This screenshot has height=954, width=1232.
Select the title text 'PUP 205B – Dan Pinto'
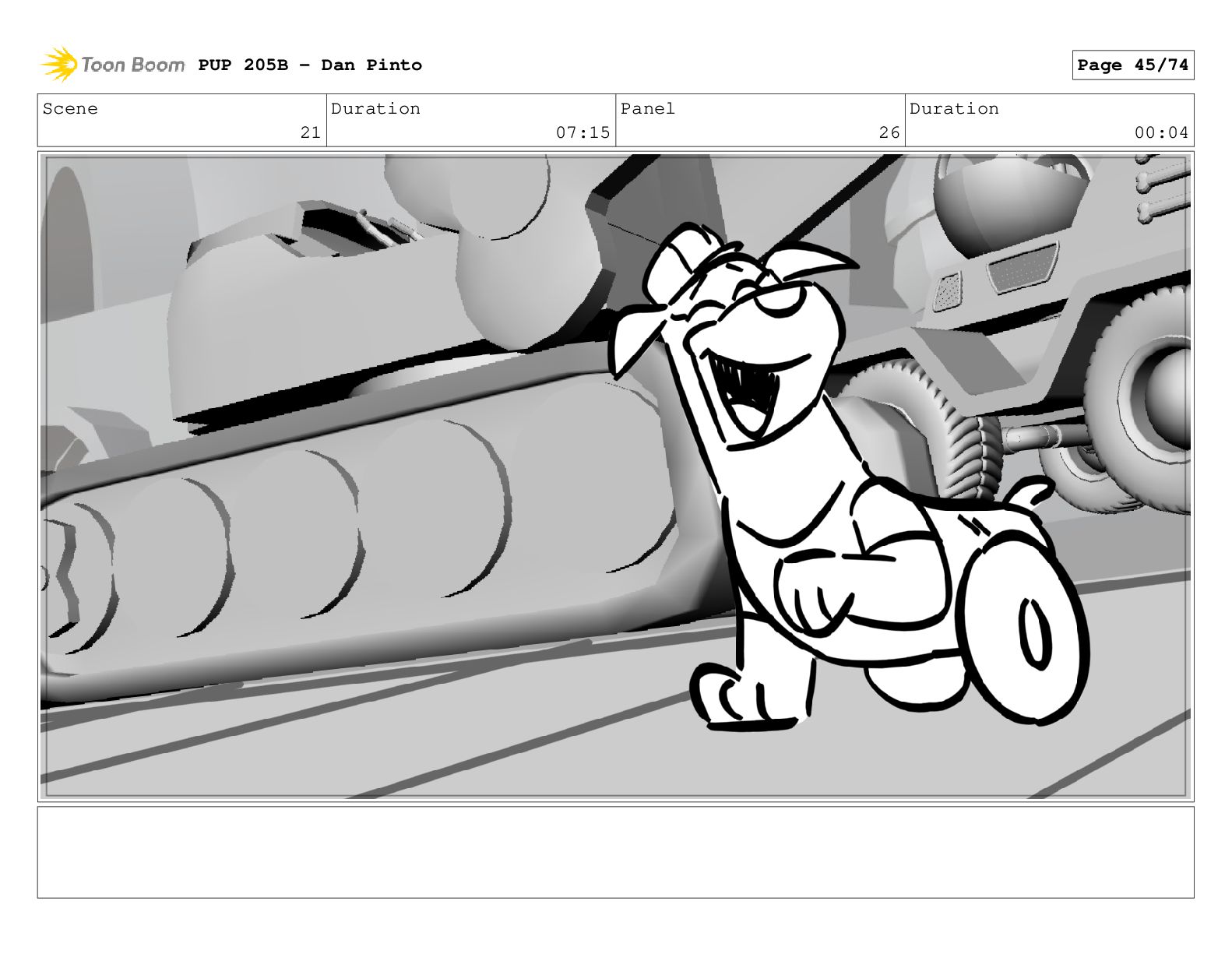(310, 65)
